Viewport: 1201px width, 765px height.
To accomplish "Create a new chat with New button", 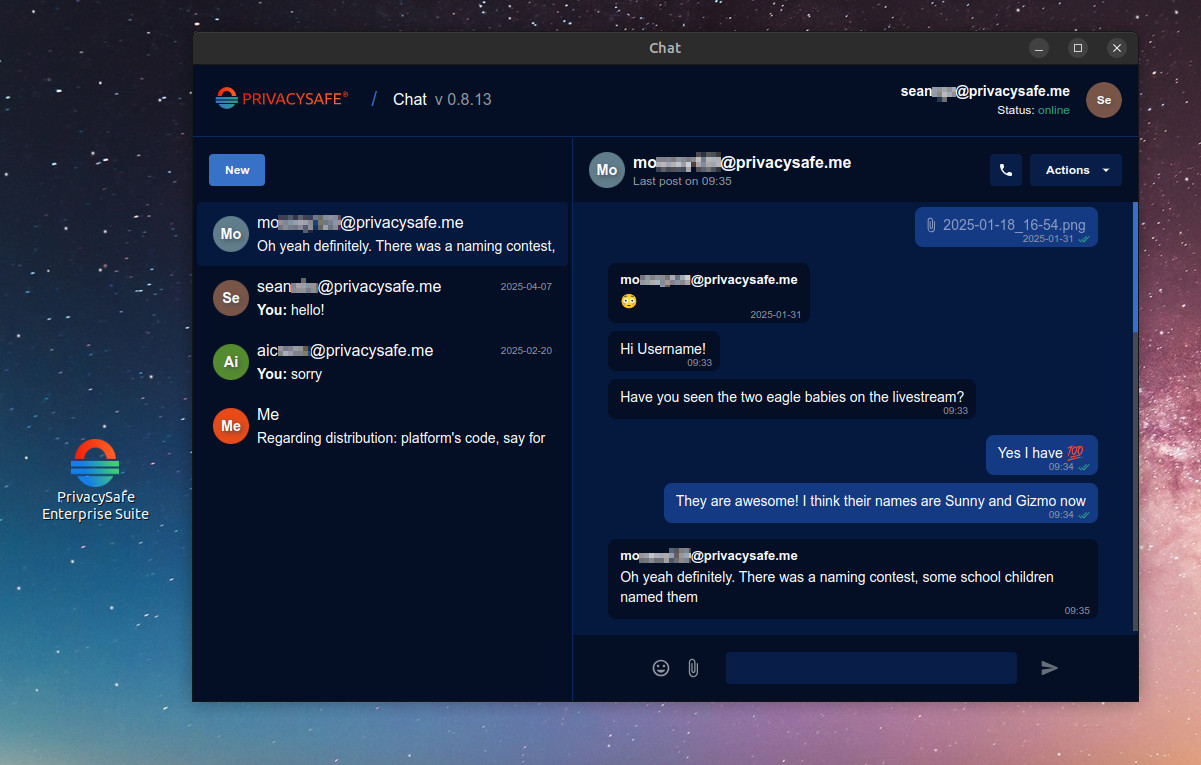I will point(237,170).
